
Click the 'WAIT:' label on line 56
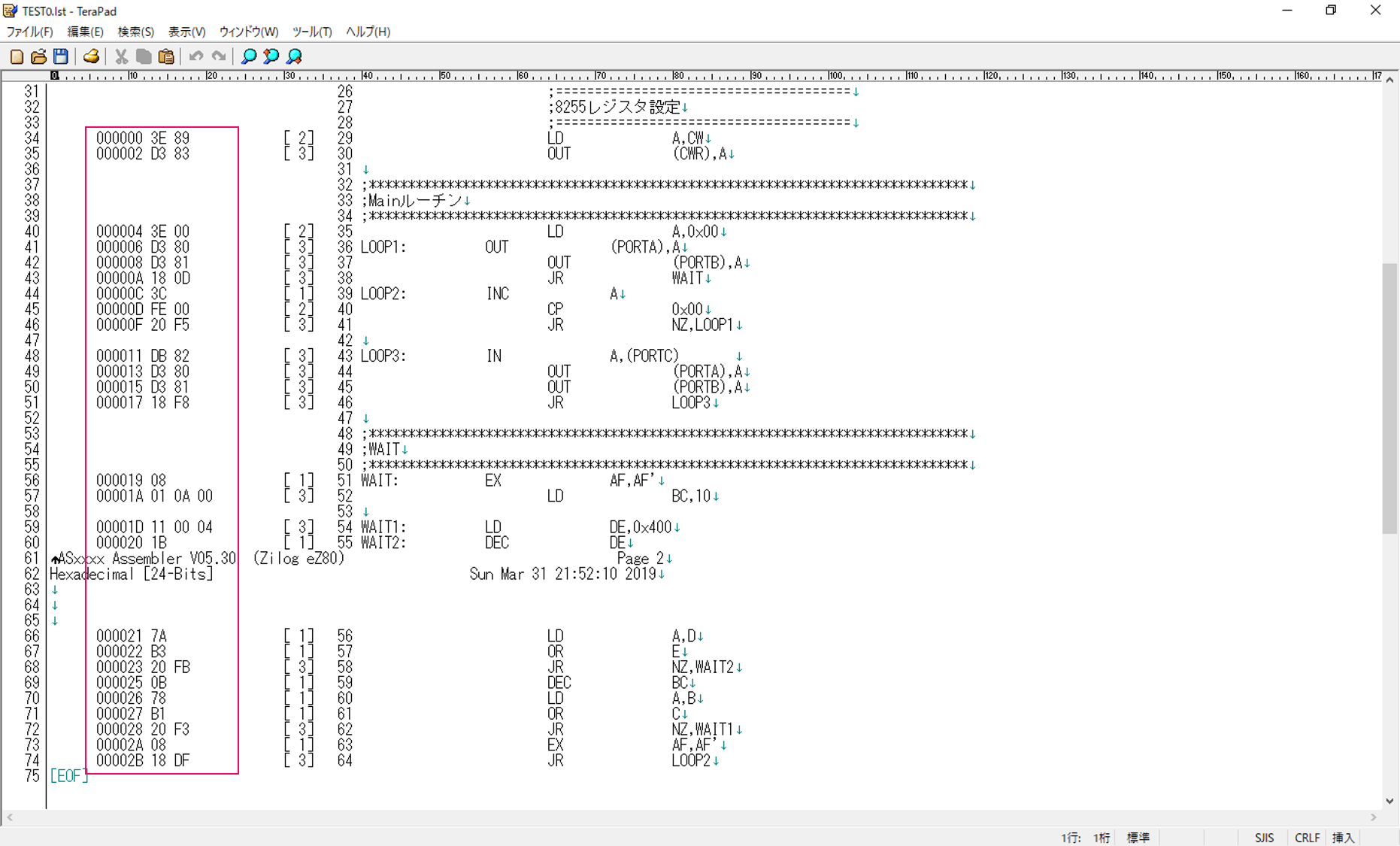click(x=380, y=481)
